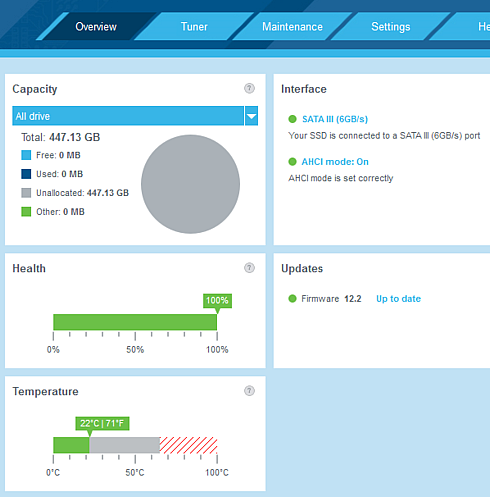
Task: Switch to the Tuner tab
Action: (194, 27)
